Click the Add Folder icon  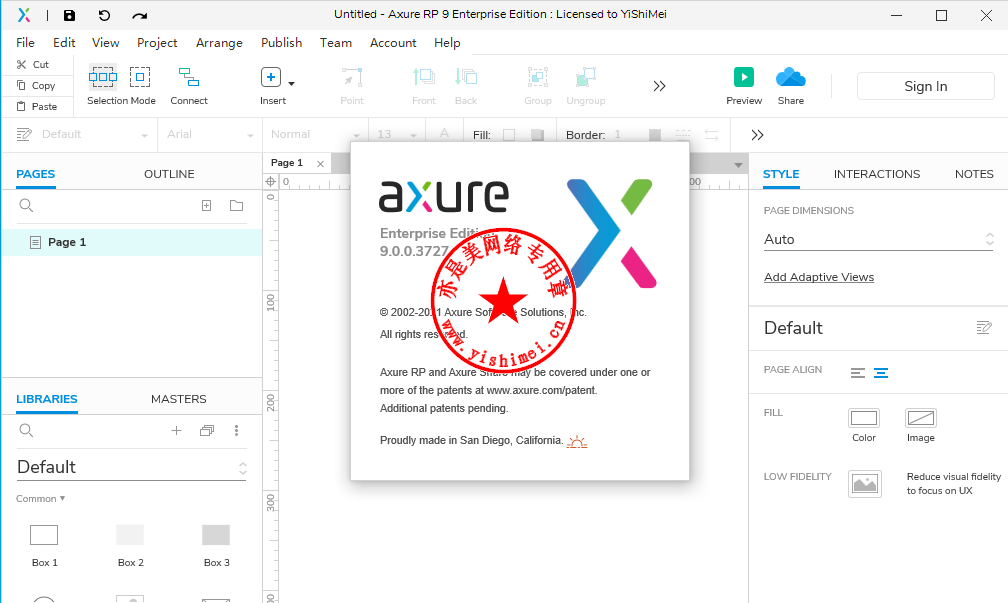237,206
